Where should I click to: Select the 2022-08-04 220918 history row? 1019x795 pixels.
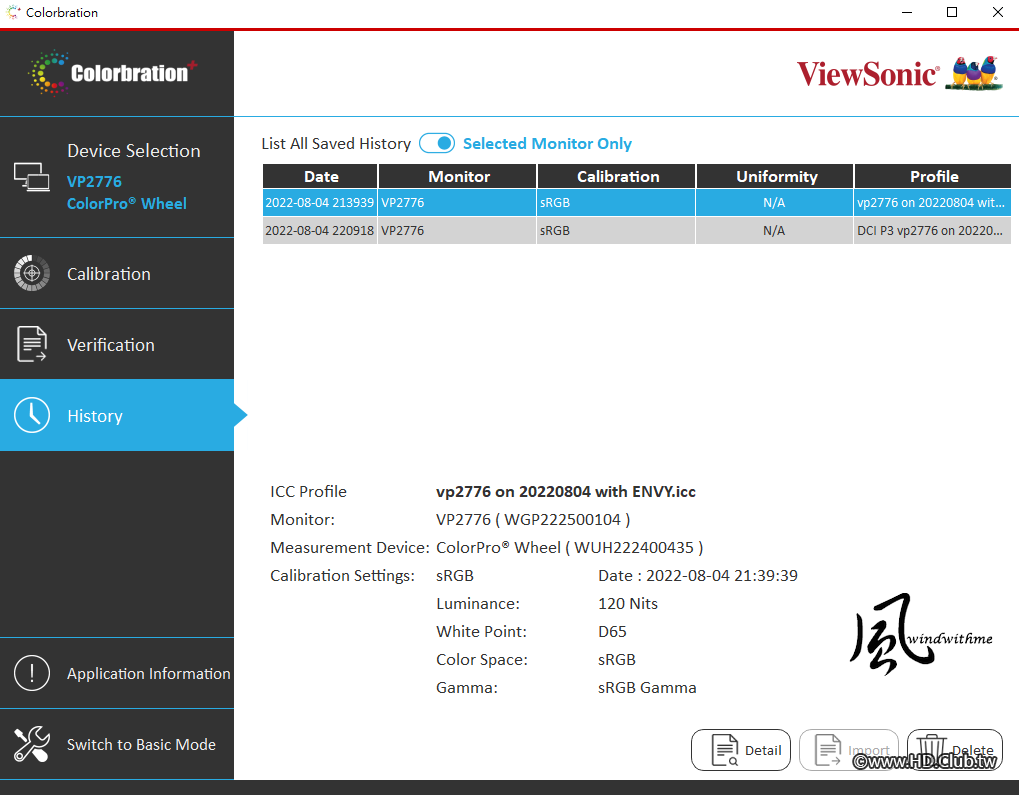point(637,230)
